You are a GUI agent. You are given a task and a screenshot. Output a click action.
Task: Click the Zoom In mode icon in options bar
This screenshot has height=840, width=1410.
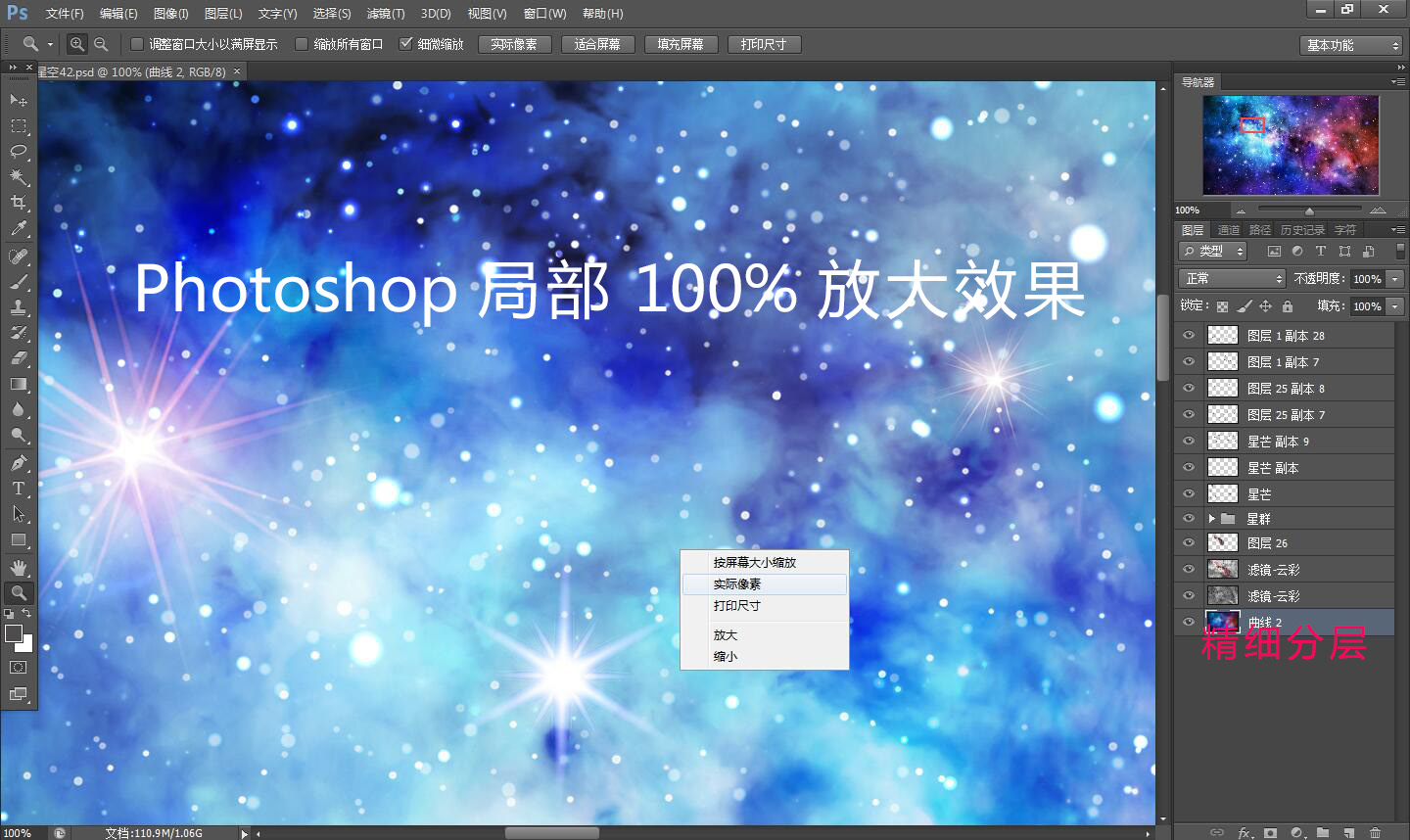77,44
